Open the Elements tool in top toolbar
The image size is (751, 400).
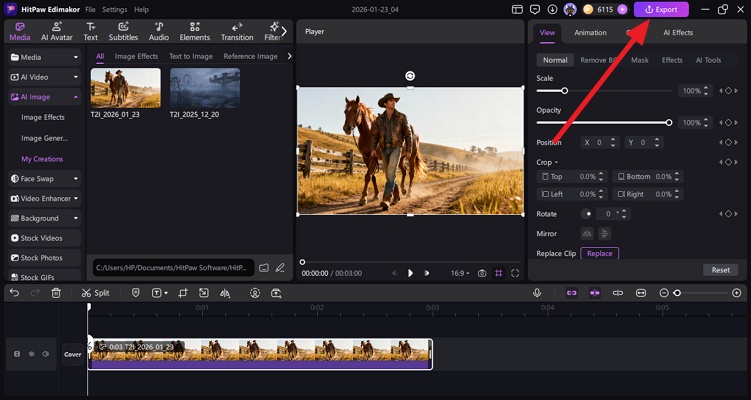pyautogui.click(x=194, y=31)
